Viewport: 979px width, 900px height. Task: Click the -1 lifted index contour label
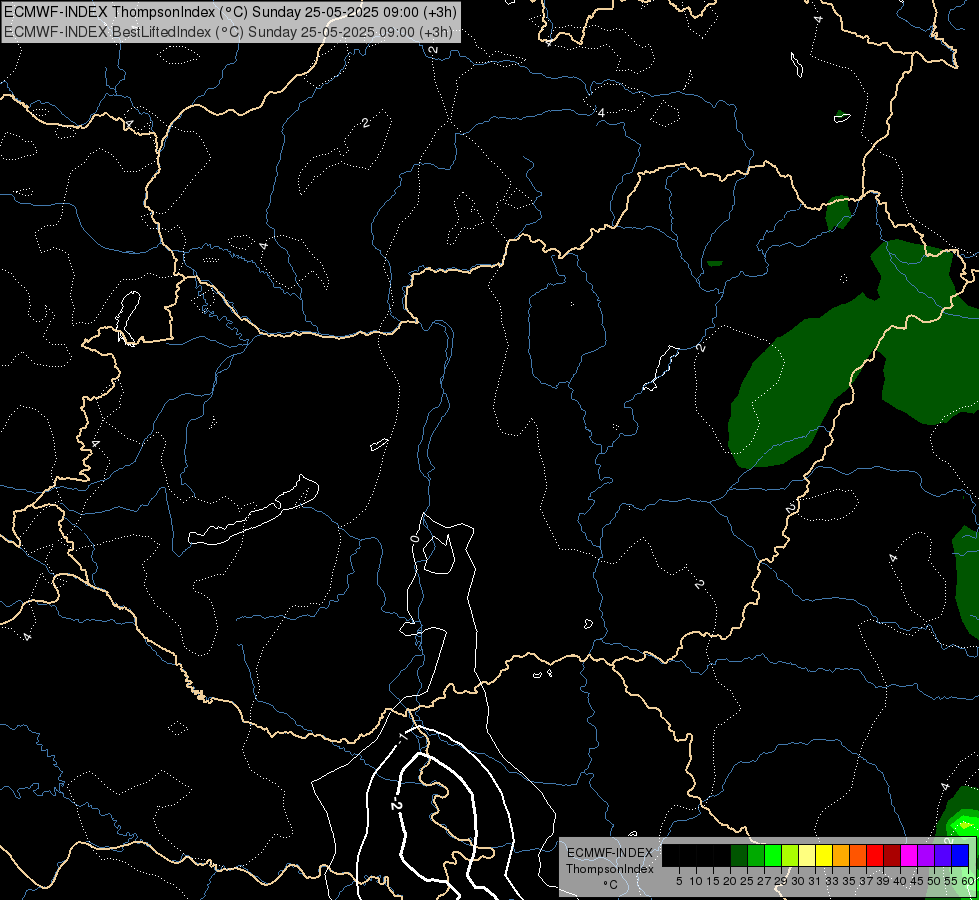(403, 738)
